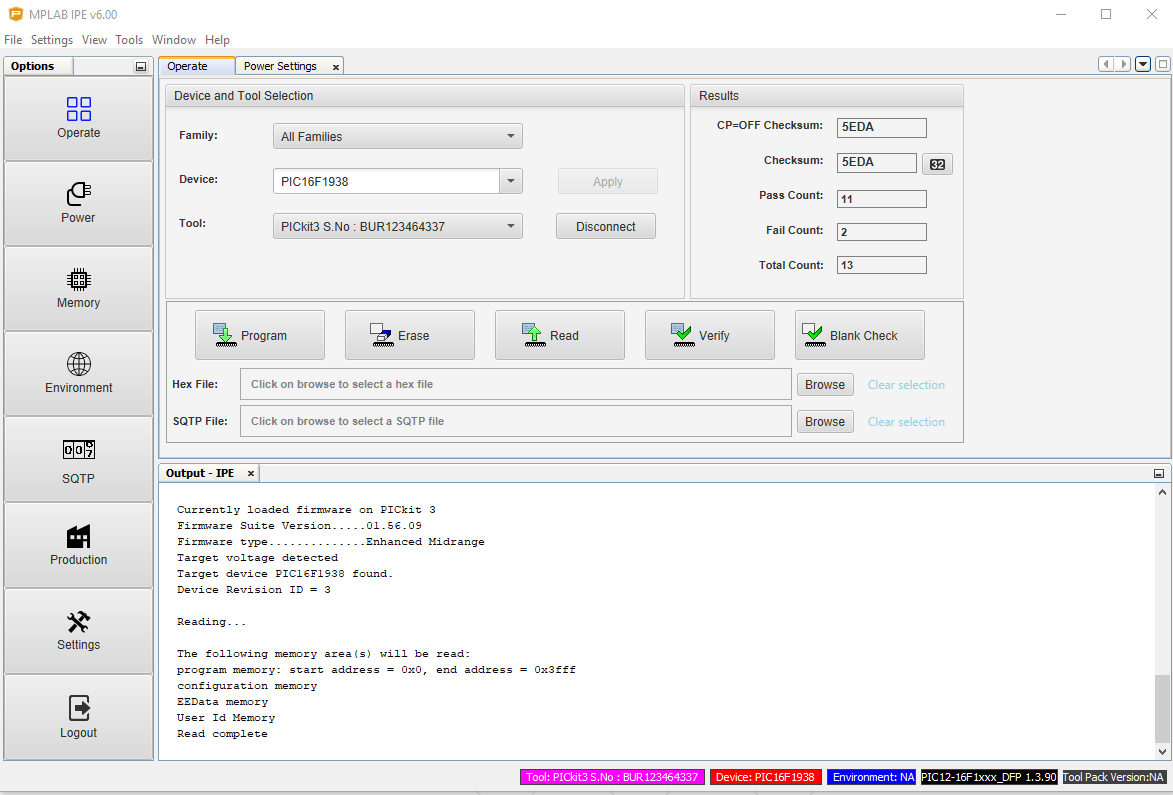Click the magenta Tool status indicator
Screen dimensions: 1173x795
coord(612,777)
